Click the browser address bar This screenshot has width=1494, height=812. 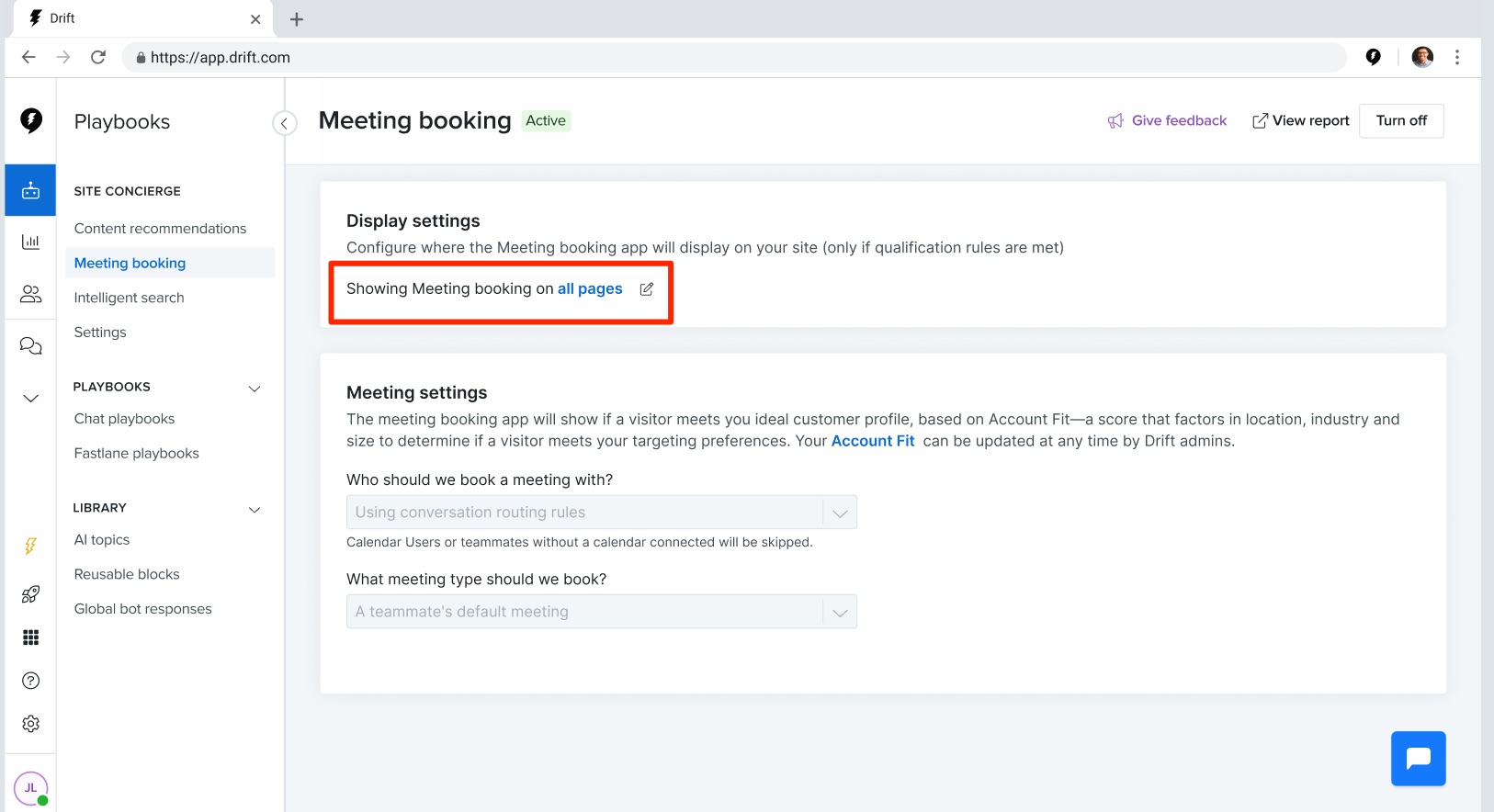coord(735,57)
